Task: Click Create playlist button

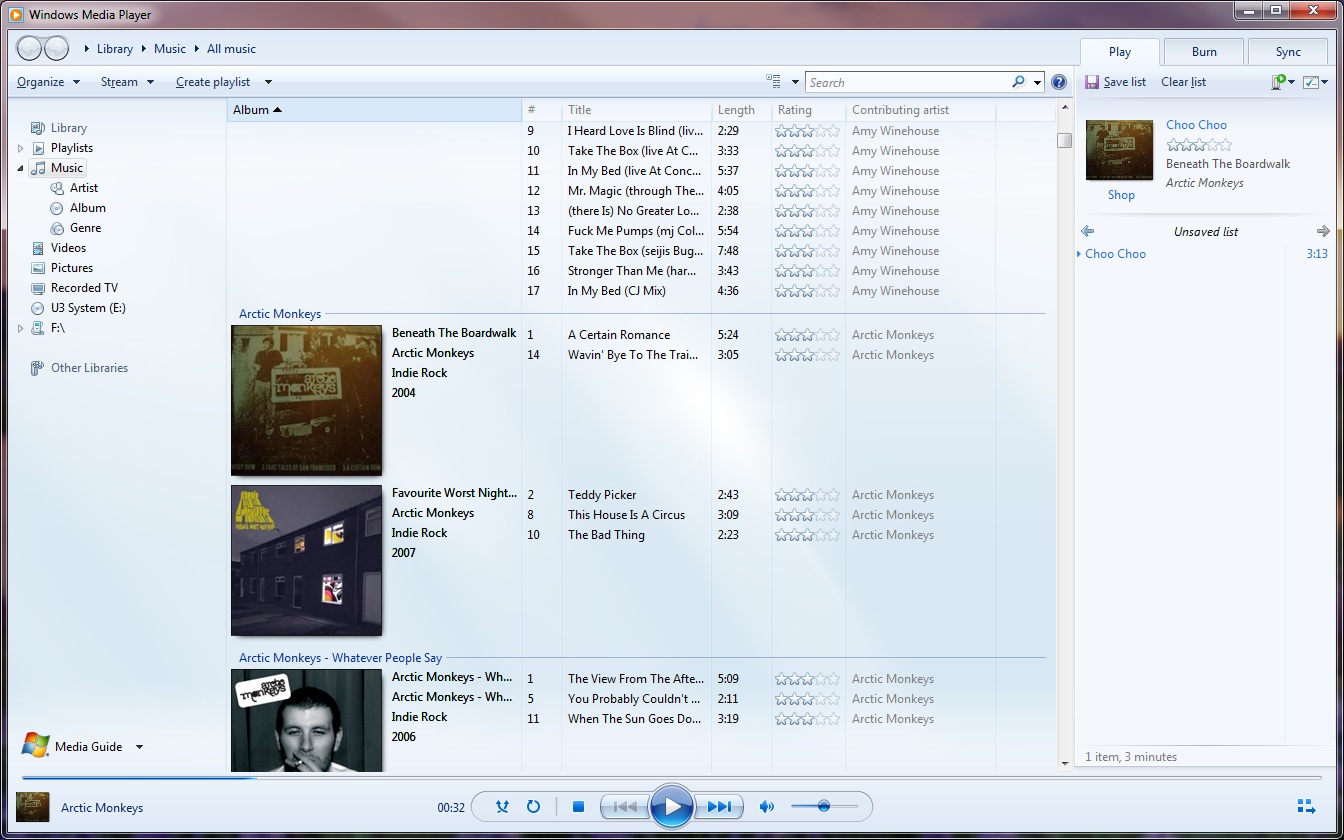Action: tap(213, 82)
